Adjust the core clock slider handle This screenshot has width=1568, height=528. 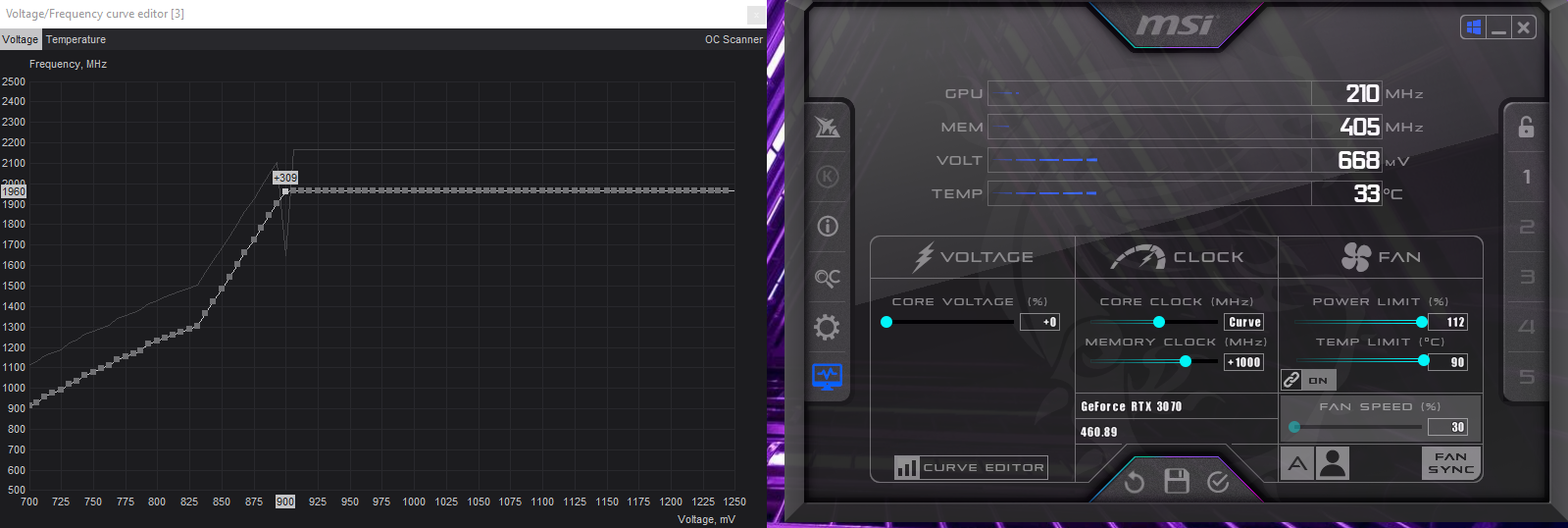pos(1159,322)
